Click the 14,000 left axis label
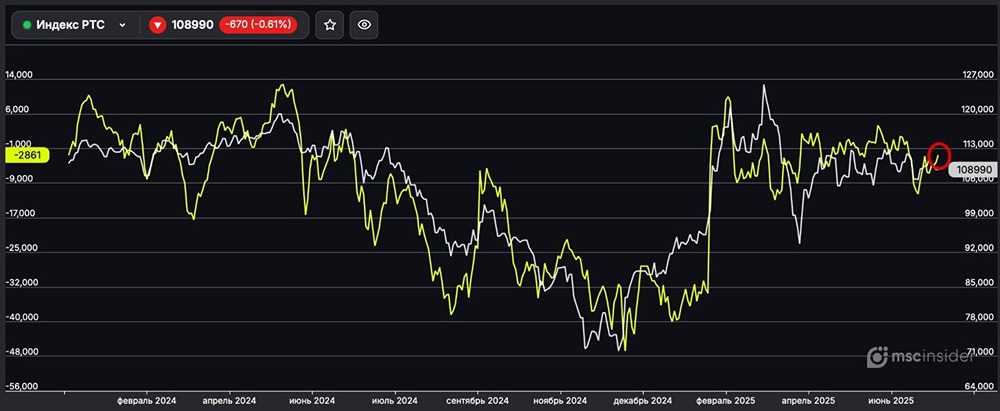1000x411 pixels. [21, 76]
